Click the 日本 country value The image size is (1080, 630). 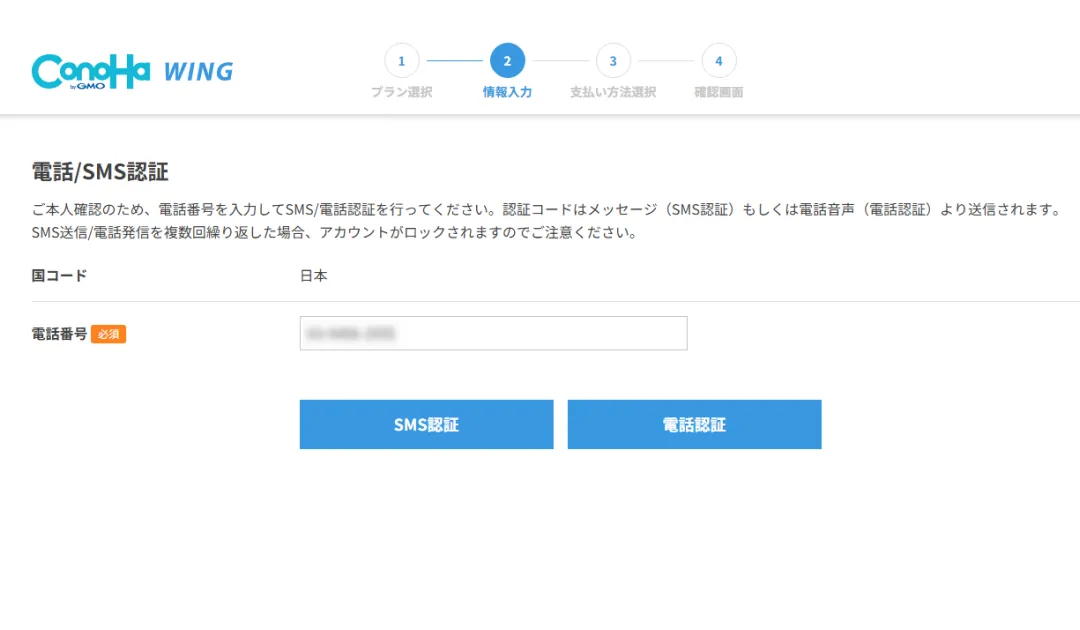pos(313,275)
